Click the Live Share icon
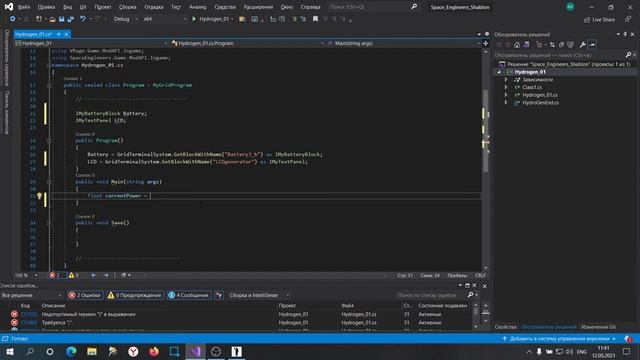 pyautogui.click(x=599, y=20)
